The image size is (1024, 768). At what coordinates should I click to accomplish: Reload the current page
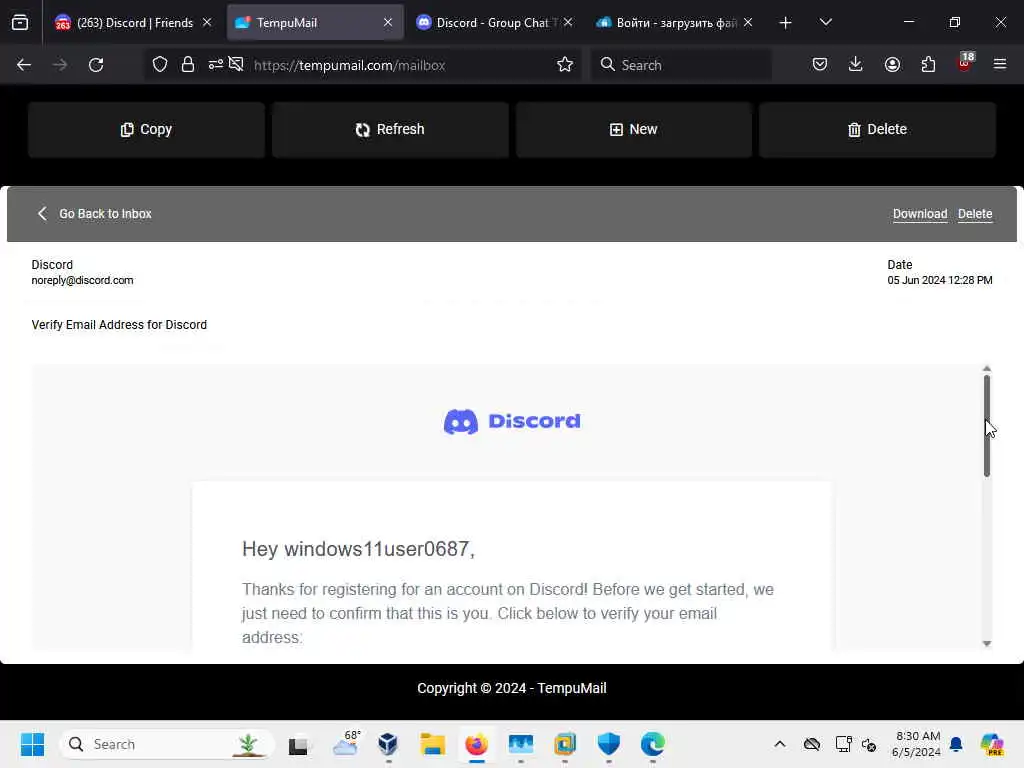[x=96, y=65]
